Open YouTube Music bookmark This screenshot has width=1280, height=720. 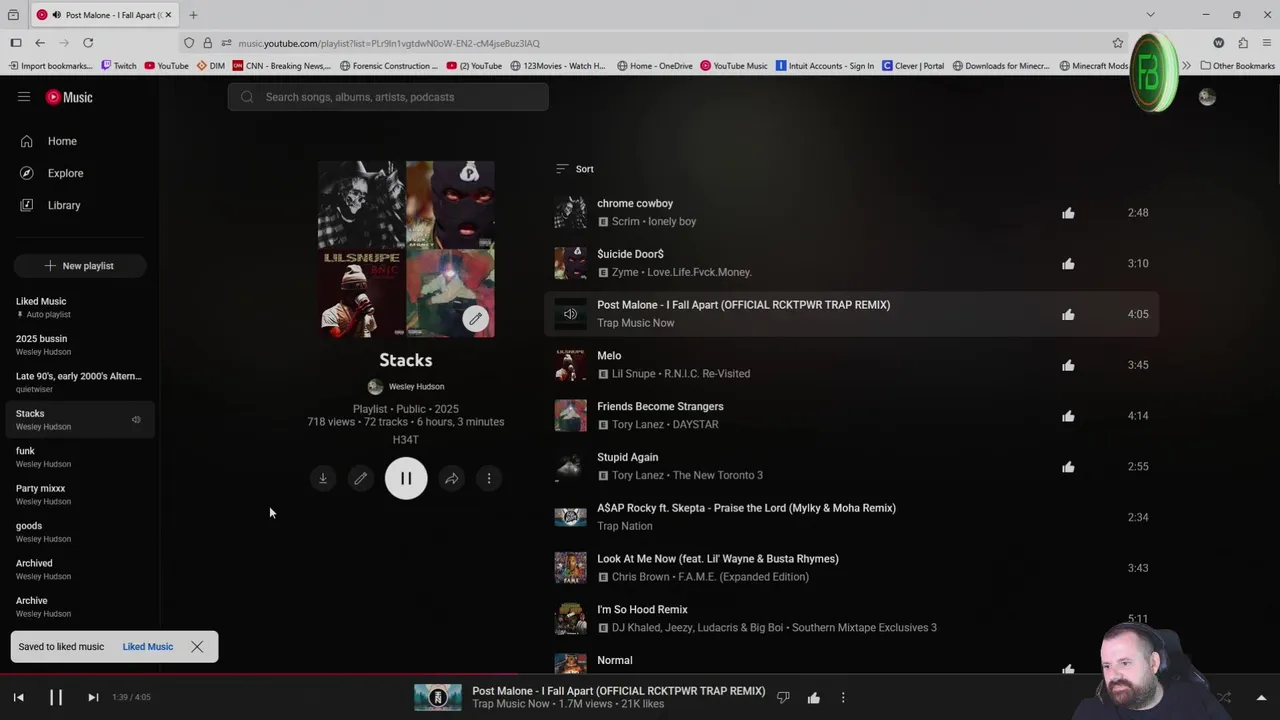pos(734,66)
